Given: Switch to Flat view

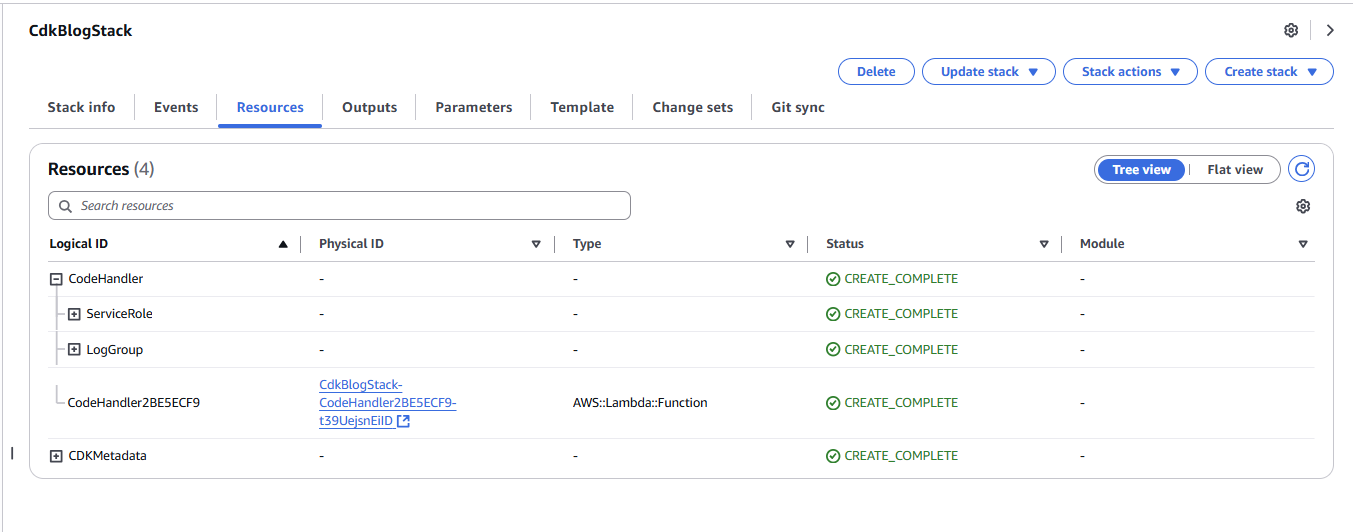Looking at the screenshot, I should coord(1235,170).
